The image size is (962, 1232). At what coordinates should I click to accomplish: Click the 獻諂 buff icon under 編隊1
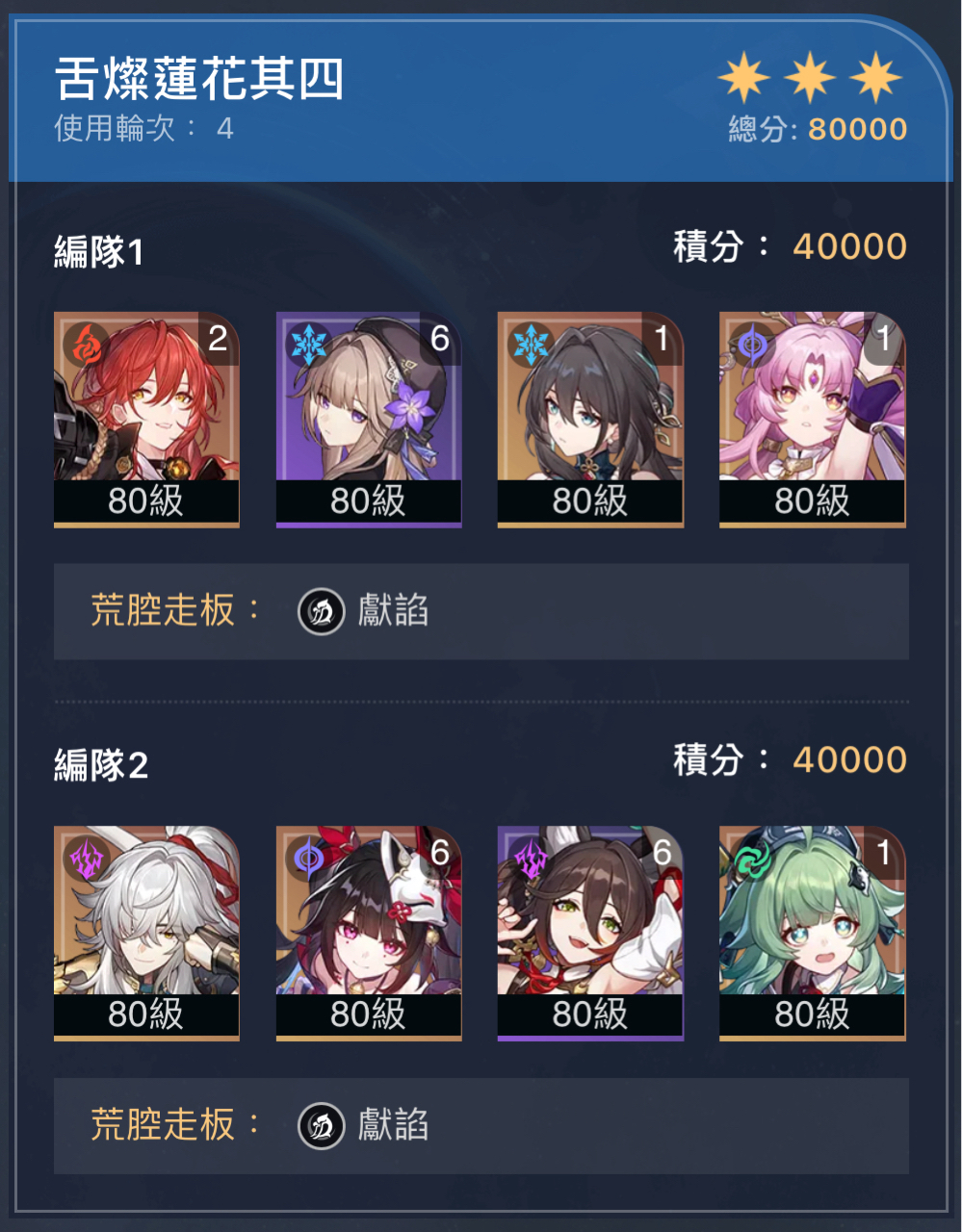pyautogui.click(x=322, y=611)
